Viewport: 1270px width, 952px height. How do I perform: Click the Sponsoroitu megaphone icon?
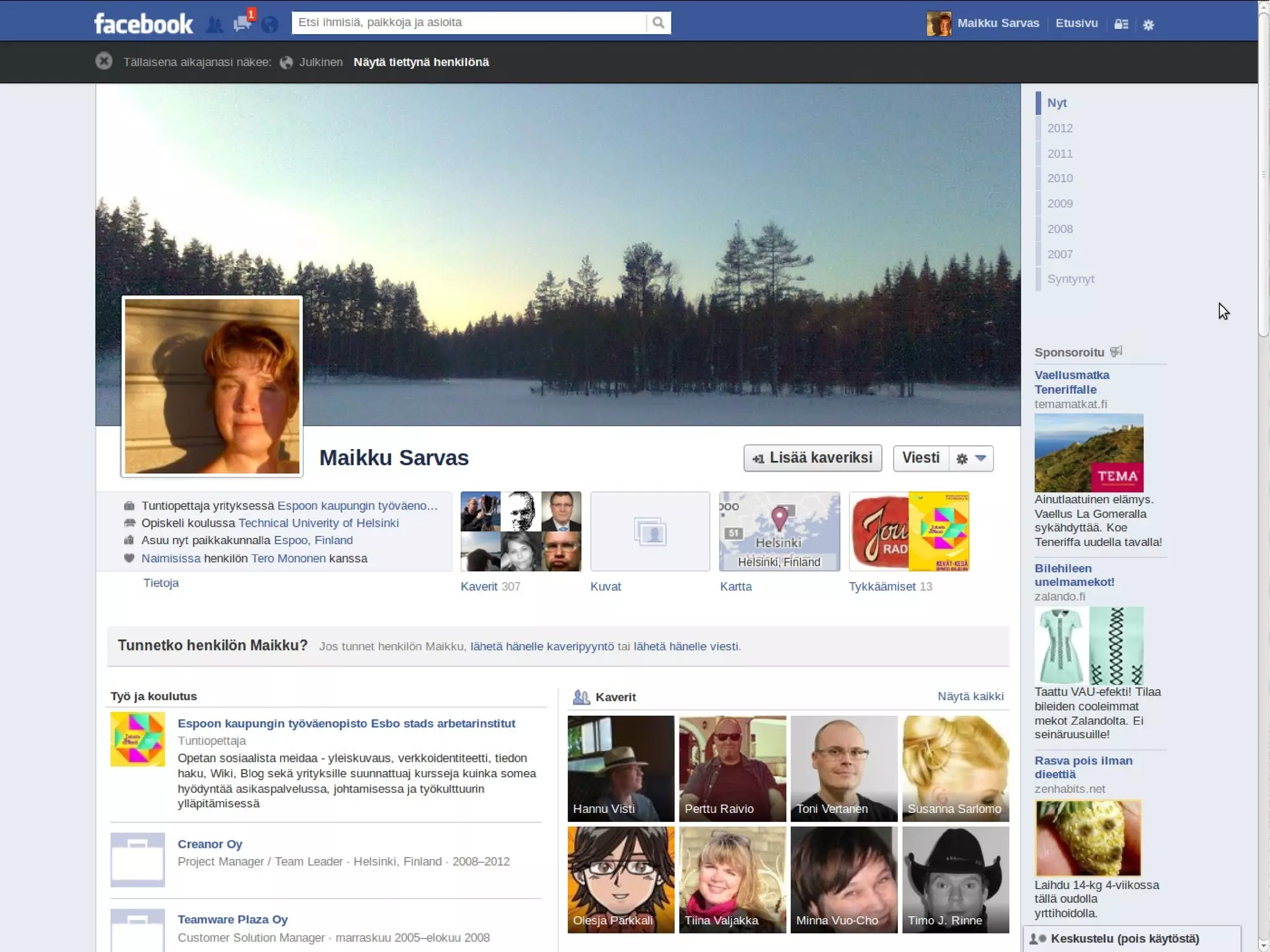(1116, 352)
